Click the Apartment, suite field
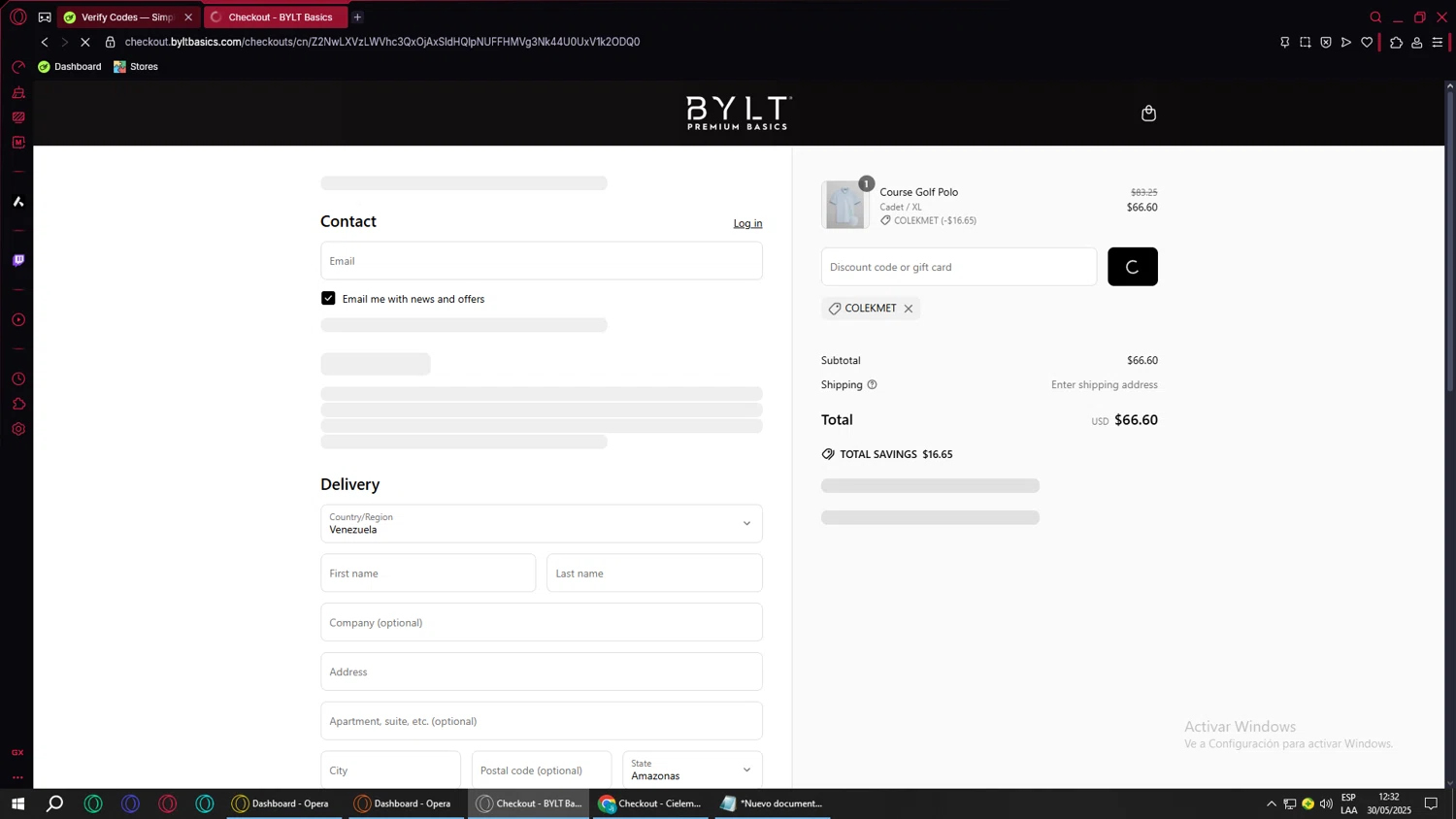The image size is (1456, 819). [542, 721]
